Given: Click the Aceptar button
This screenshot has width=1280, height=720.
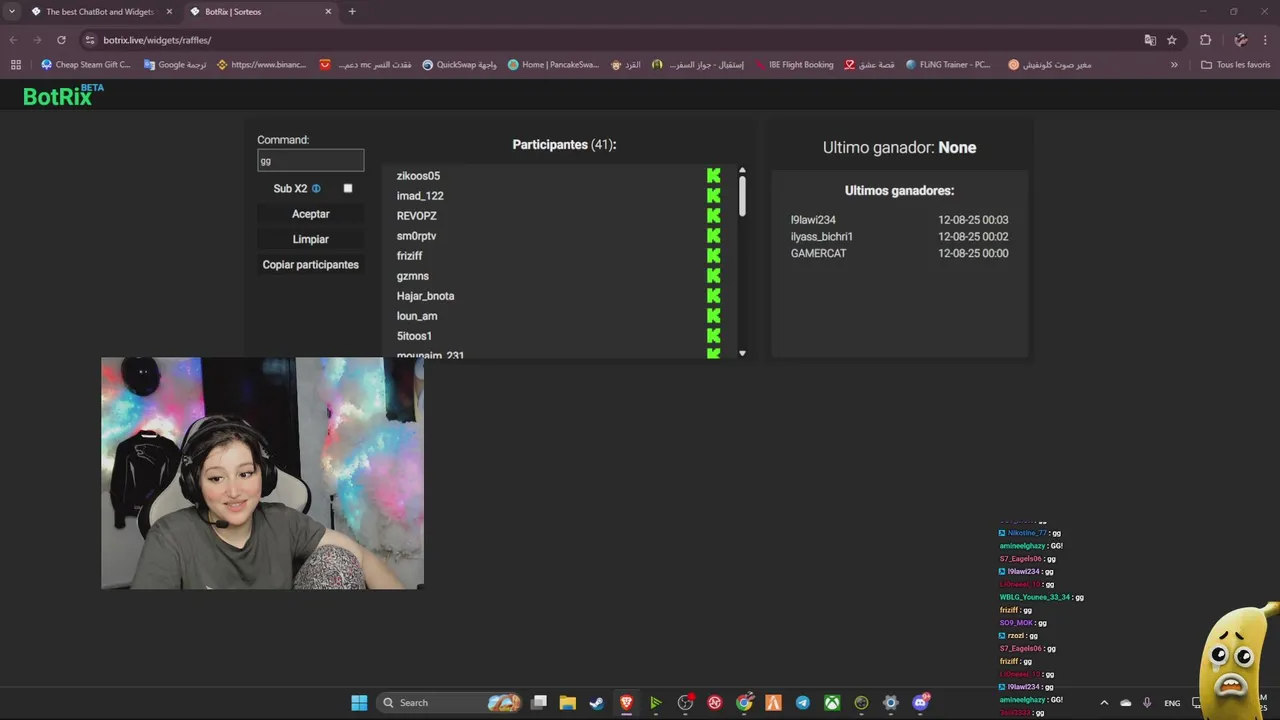Looking at the screenshot, I should (310, 214).
